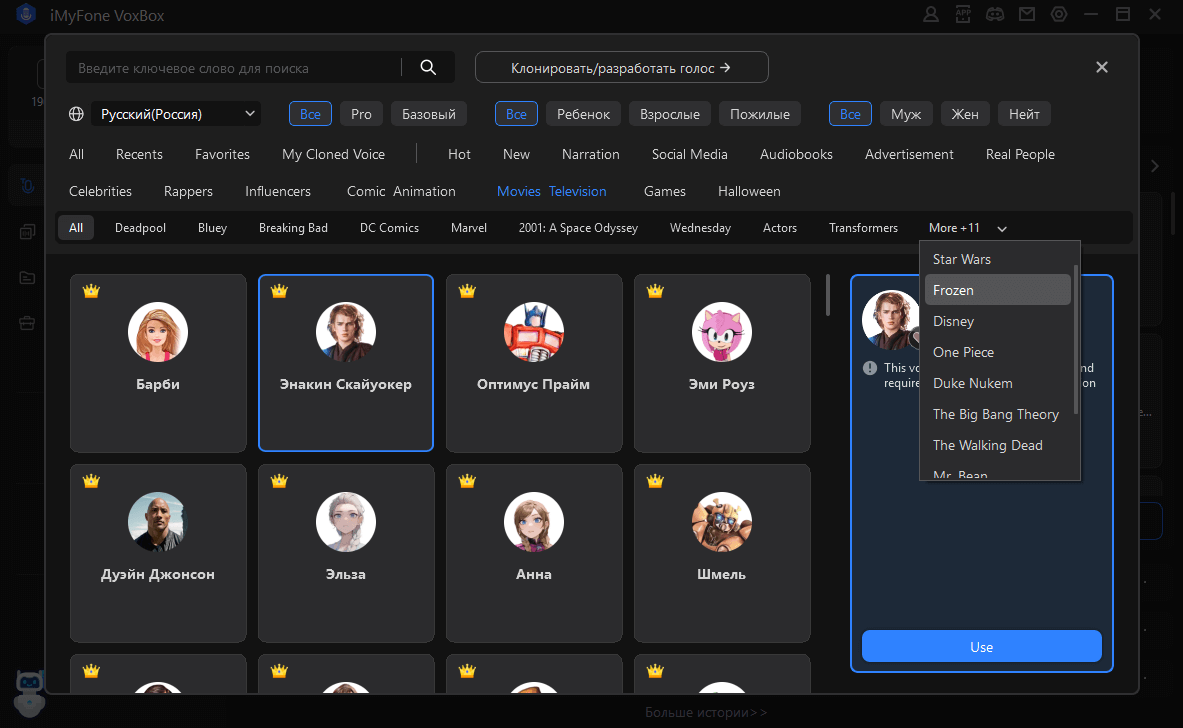Open the settings gear icon in title bar
Screen dimensions: 1183x728
[1059, 14]
